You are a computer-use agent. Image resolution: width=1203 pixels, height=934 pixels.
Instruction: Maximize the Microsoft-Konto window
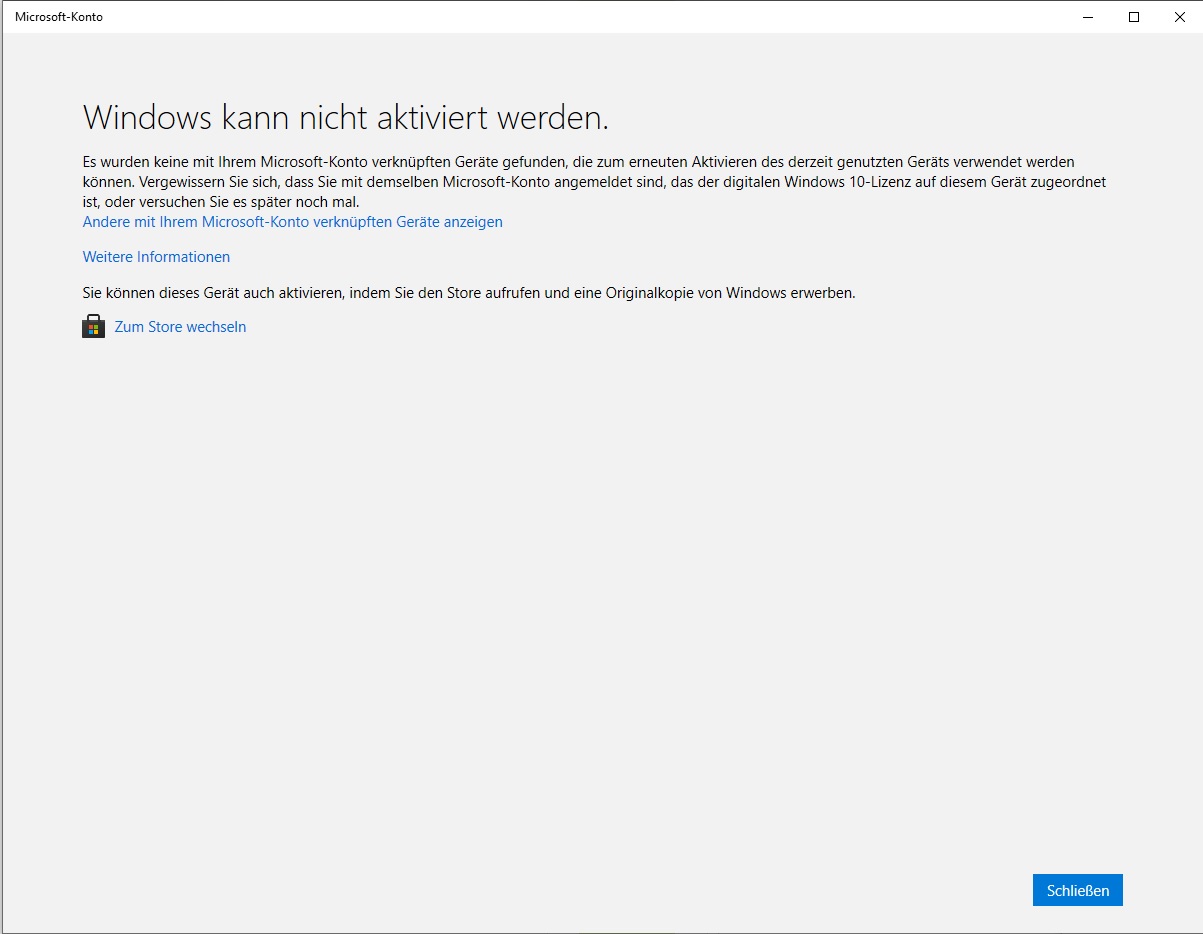[x=1134, y=17]
